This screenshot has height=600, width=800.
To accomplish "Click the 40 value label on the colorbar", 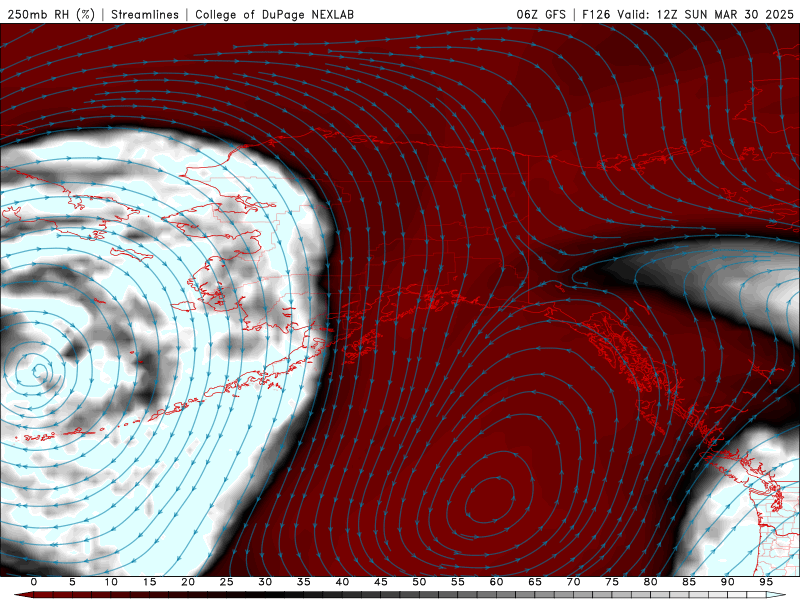I will pos(342,582).
